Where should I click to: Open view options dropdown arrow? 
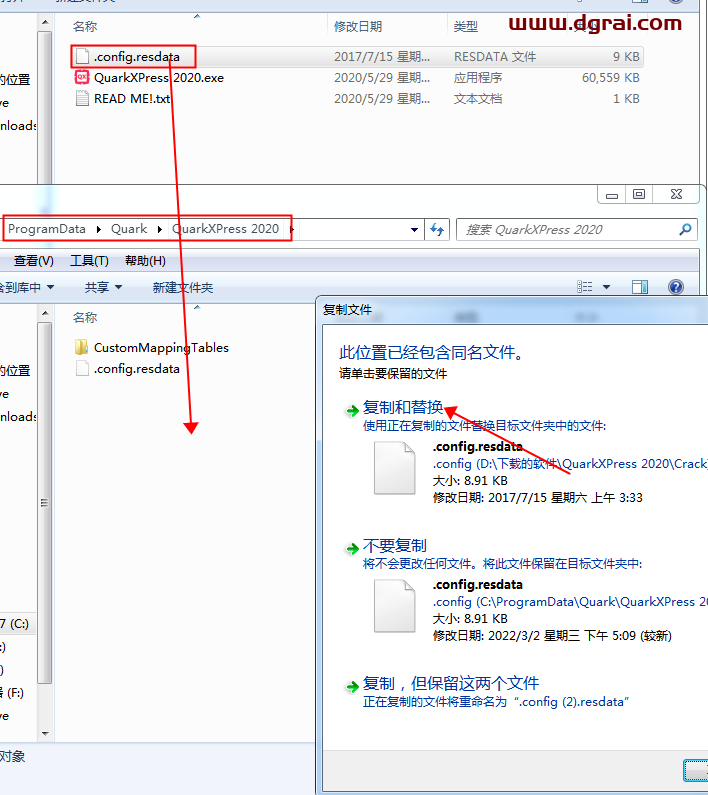coord(607,287)
